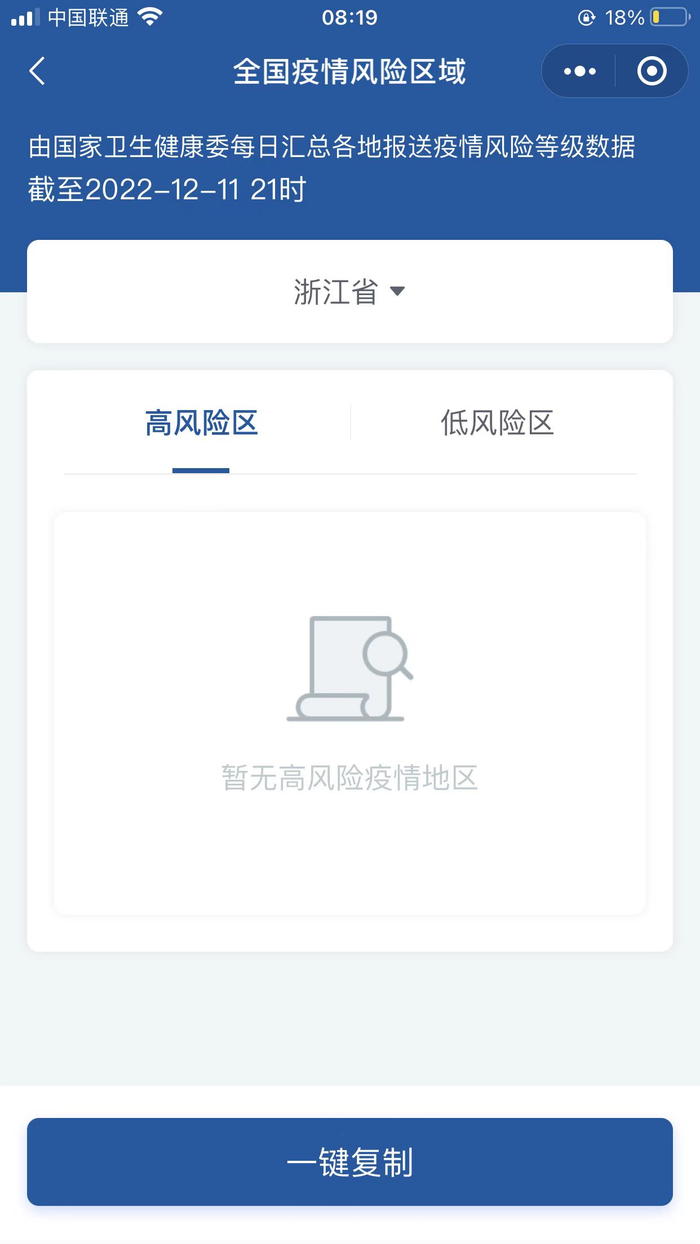Tap the 暂无高风险疫情地区 message
Viewport: 700px width, 1244px height.
(350, 778)
